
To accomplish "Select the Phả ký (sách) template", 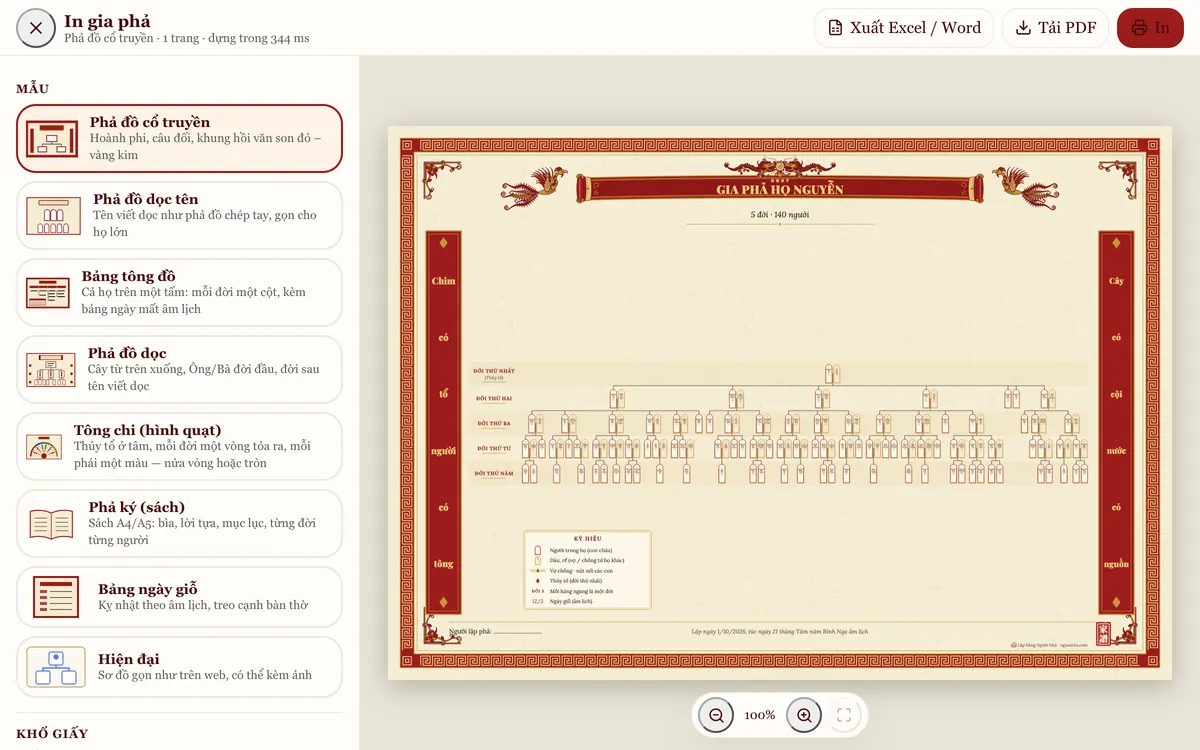I will tap(179, 523).
